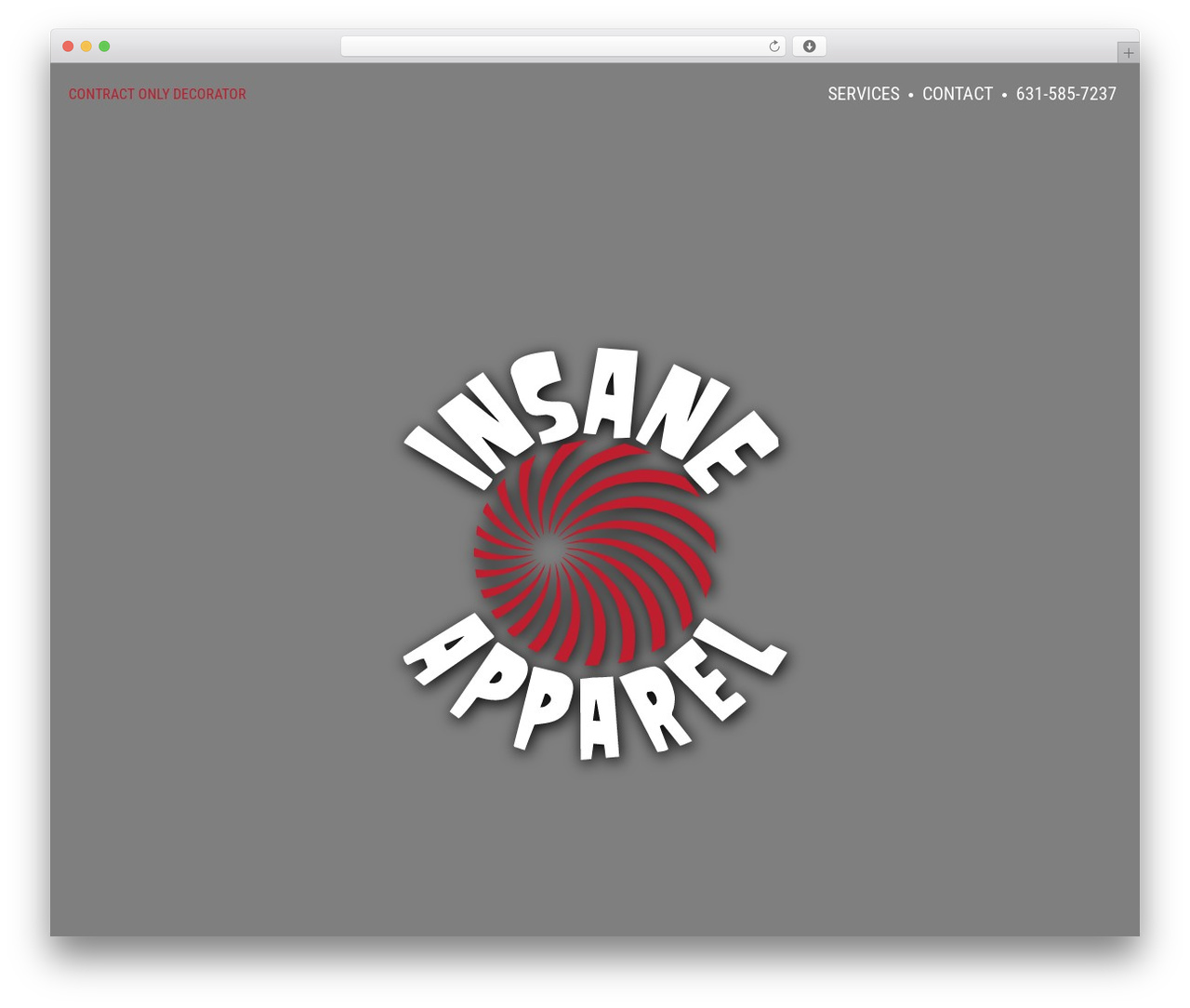Go to the Contact page
This screenshot has width=1190, height=1008.
[958, 94]
